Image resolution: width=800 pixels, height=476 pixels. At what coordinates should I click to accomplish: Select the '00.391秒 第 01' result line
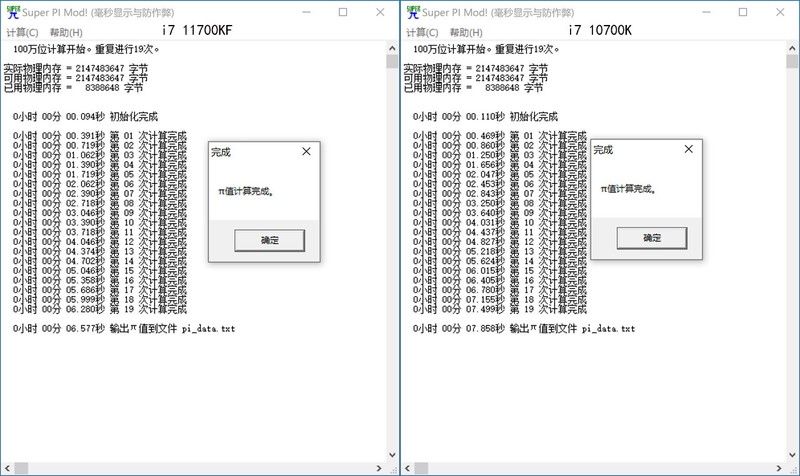pyautogui.click(x=99, y=136)
